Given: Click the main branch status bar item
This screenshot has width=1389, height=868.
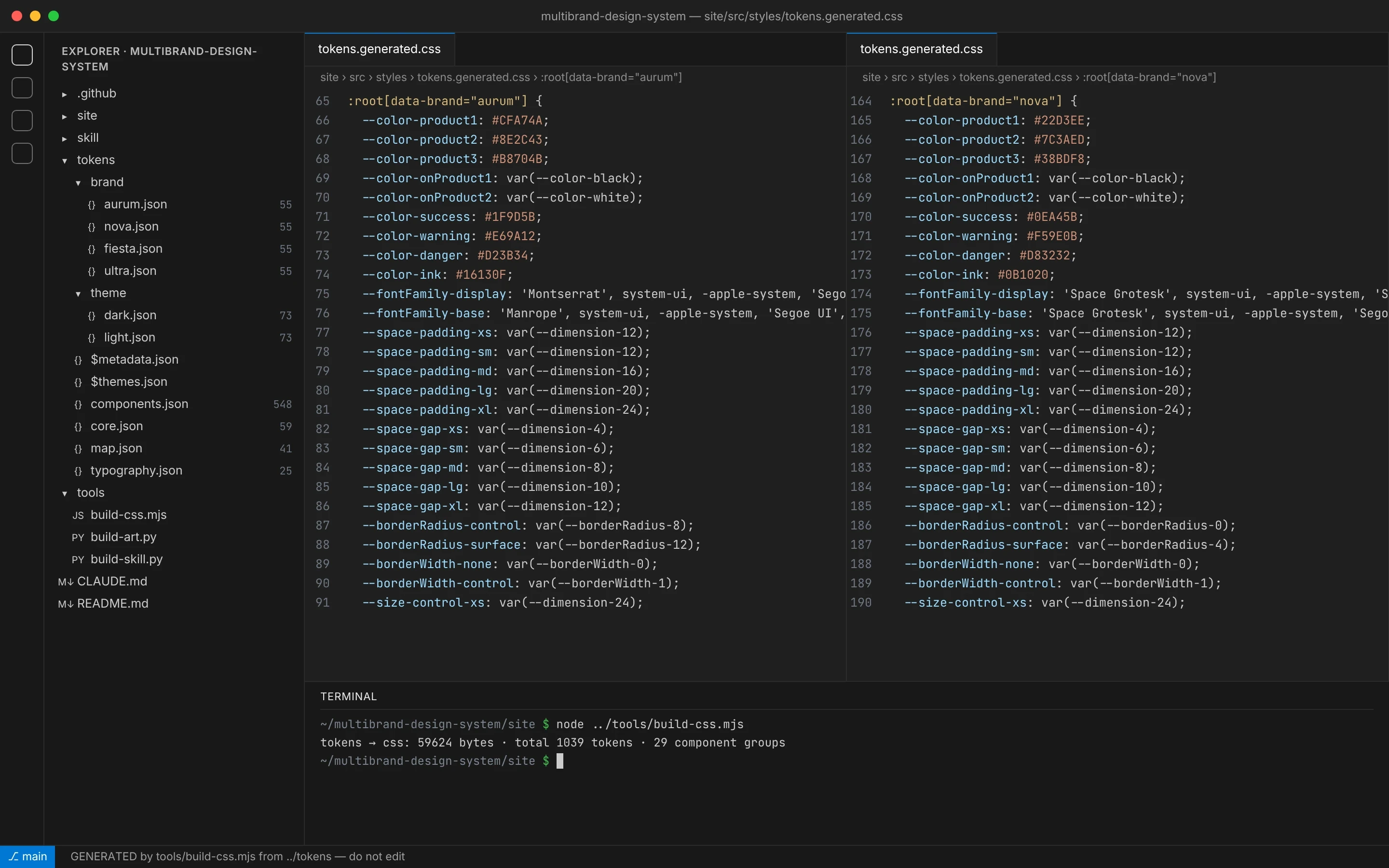Looking at the screenshot, I should tap(27, 856).
